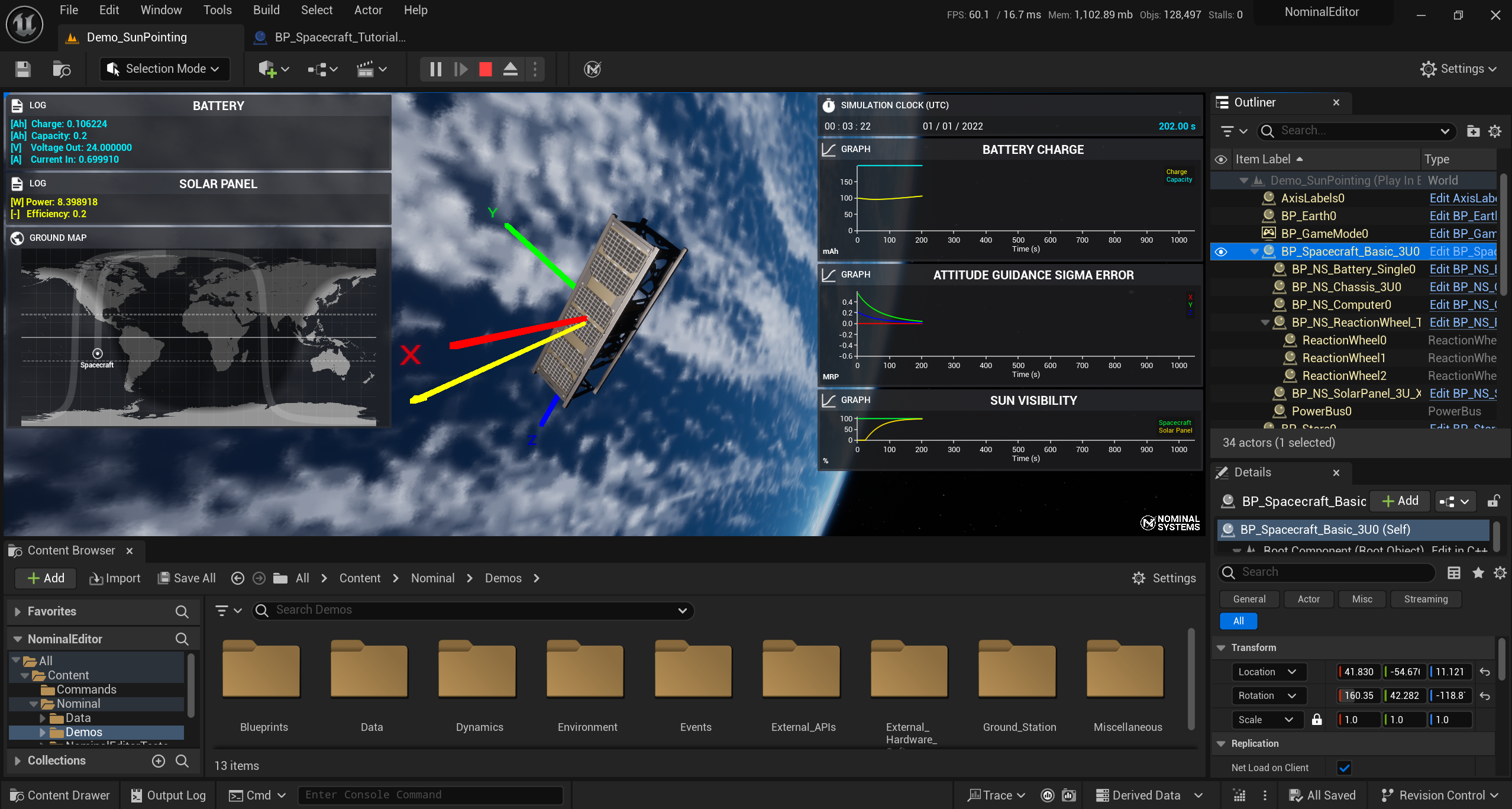Open the add-actor (cube plus) menu in the toolbar

point(273,69)
